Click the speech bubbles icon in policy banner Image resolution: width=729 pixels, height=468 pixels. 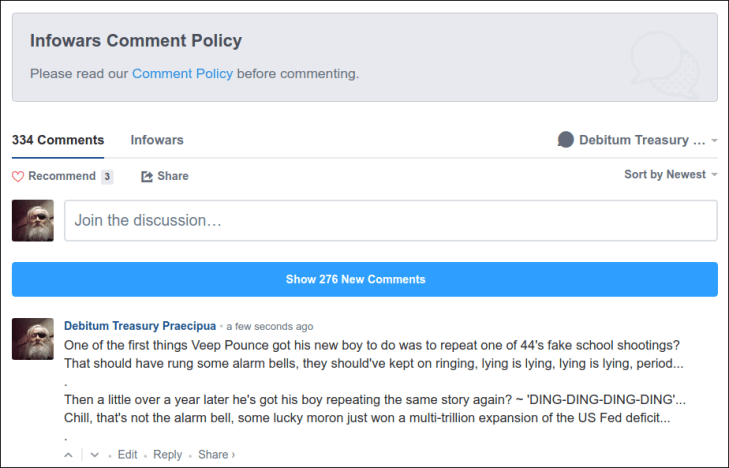coord(661,60)
